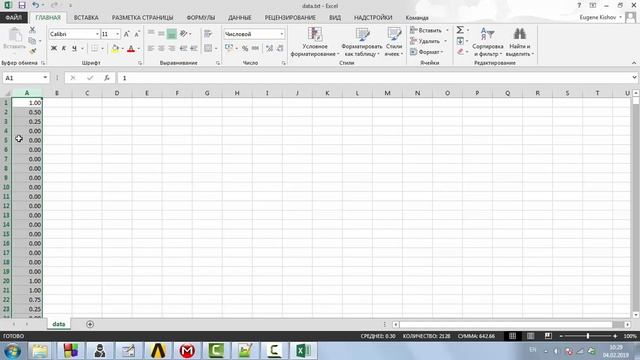Select the data sheet tab
The image size is (640, 360).
pos(59,324)
